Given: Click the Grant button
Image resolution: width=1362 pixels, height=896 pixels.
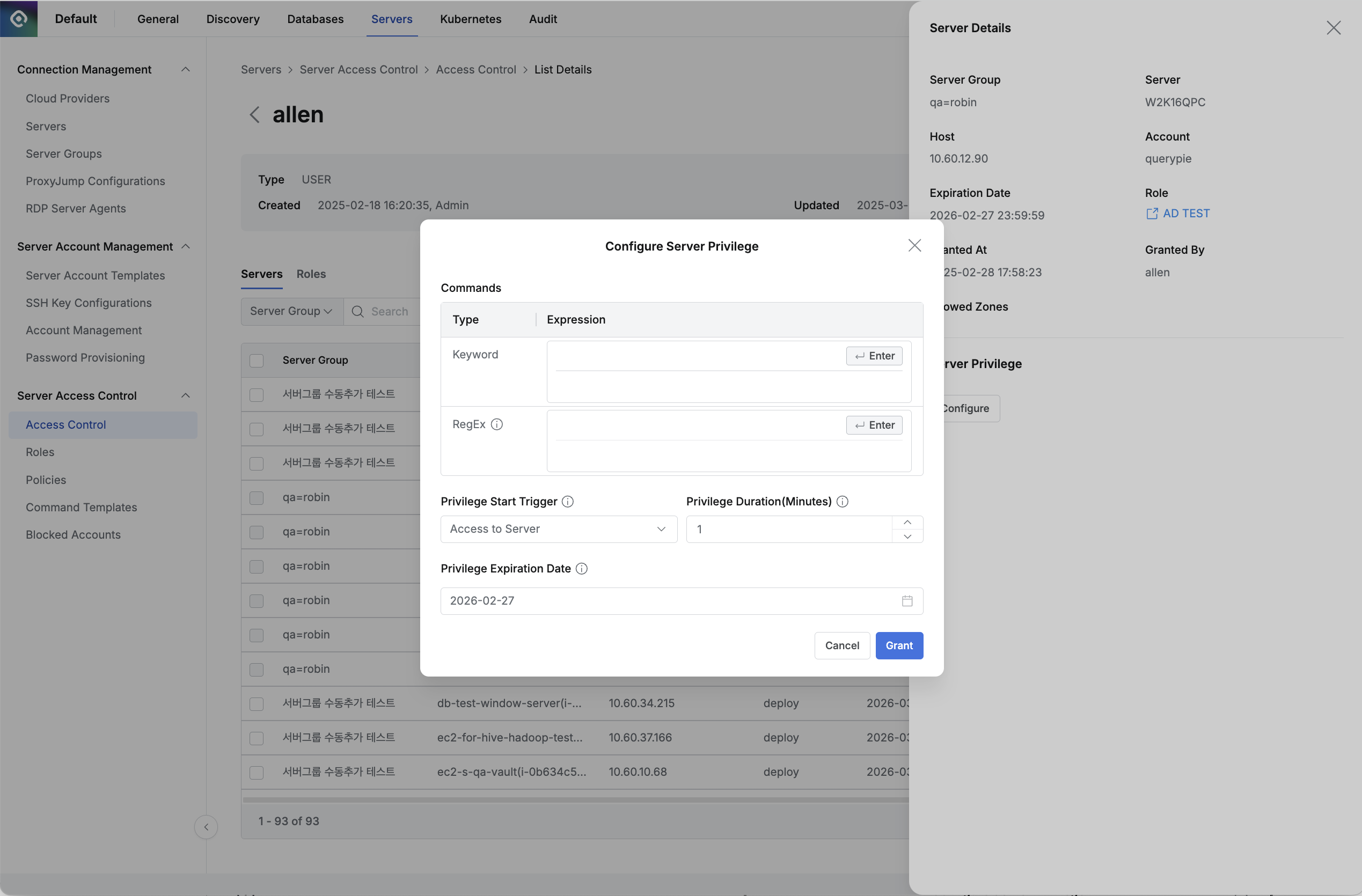Looking at the screenshot, I should (898, 645).
